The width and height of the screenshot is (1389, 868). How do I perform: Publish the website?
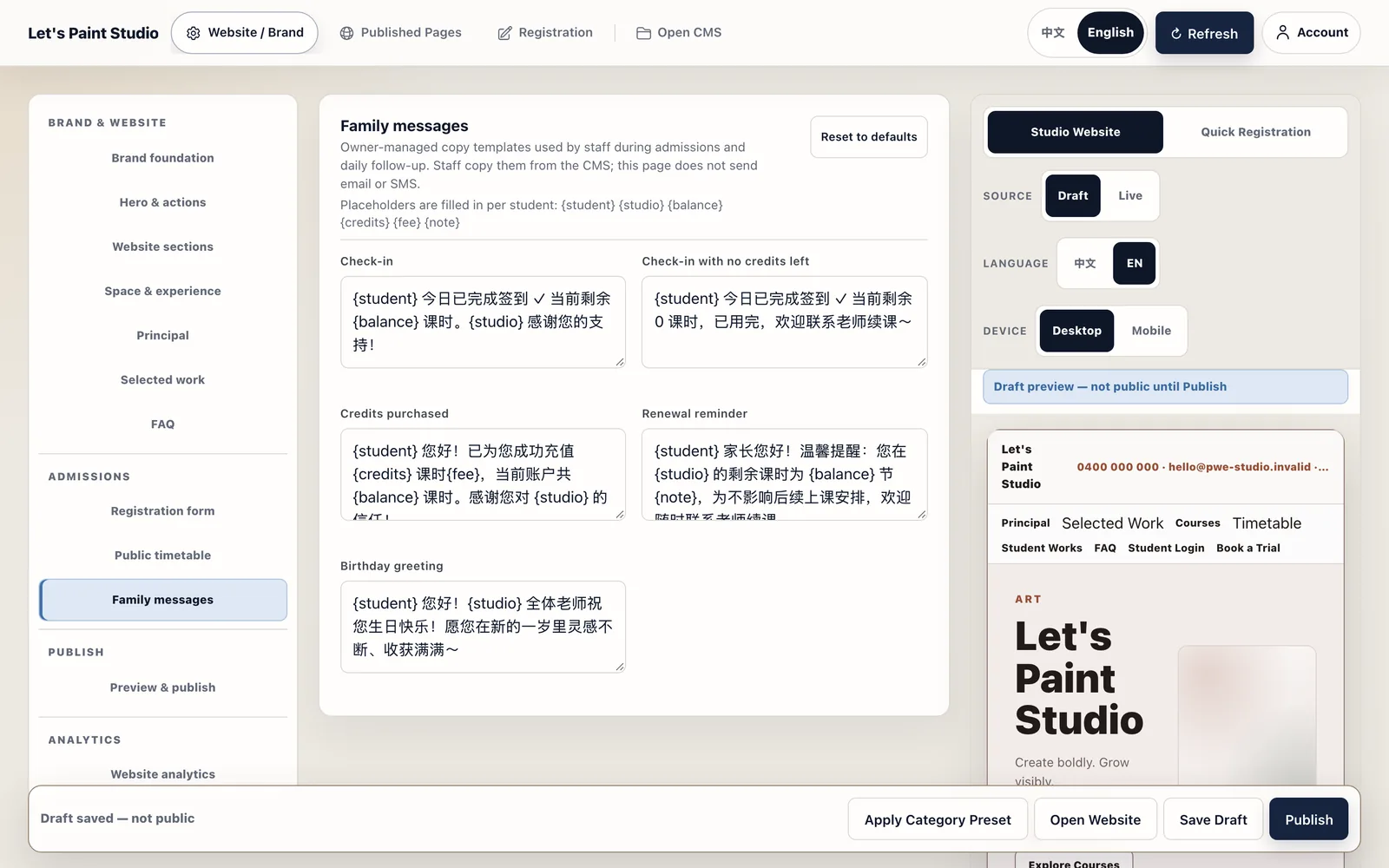(1308, 819)
